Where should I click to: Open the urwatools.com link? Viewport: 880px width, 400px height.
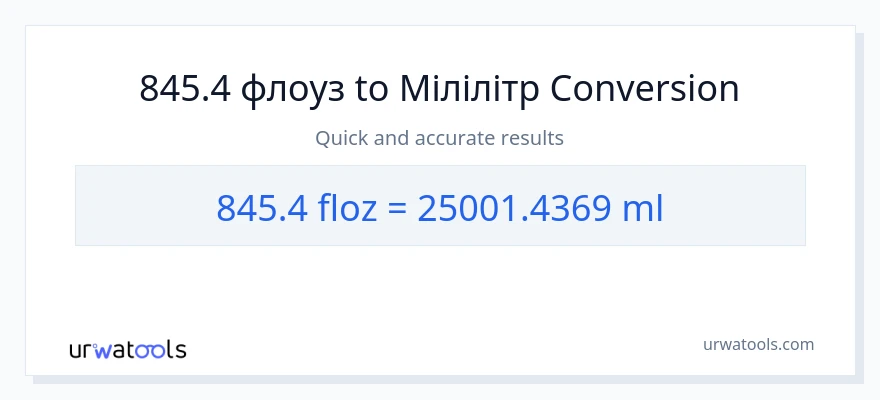coord(758,344)
